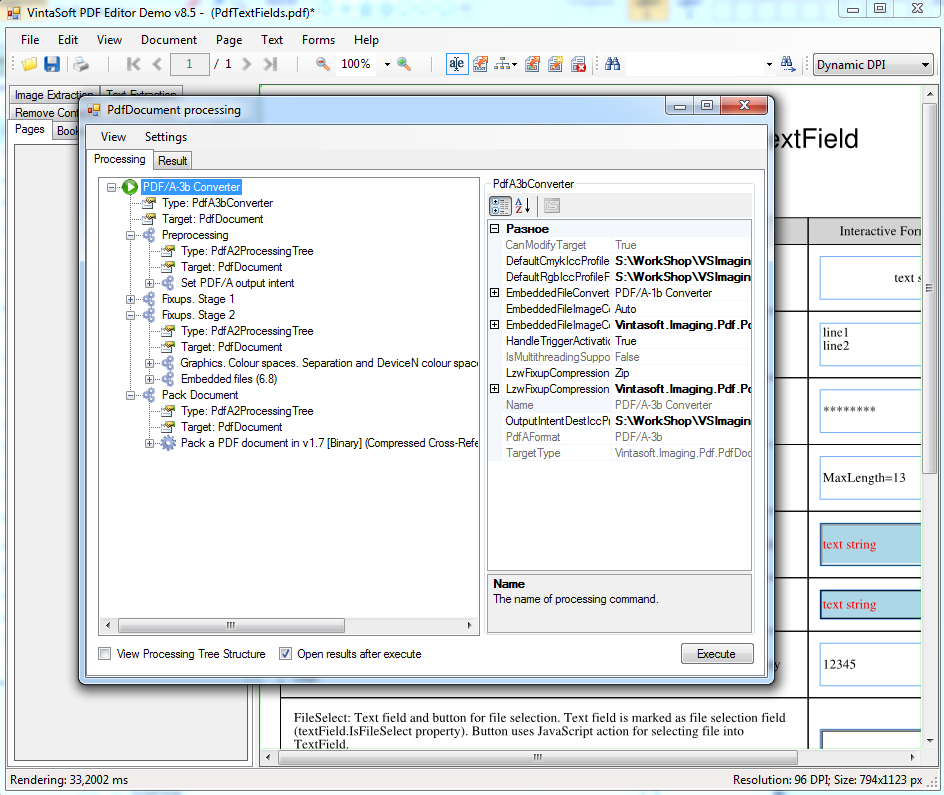The image size is (944, 795).
Task: Select tree row Type: PdfA3bConverter
Action: 217,203
